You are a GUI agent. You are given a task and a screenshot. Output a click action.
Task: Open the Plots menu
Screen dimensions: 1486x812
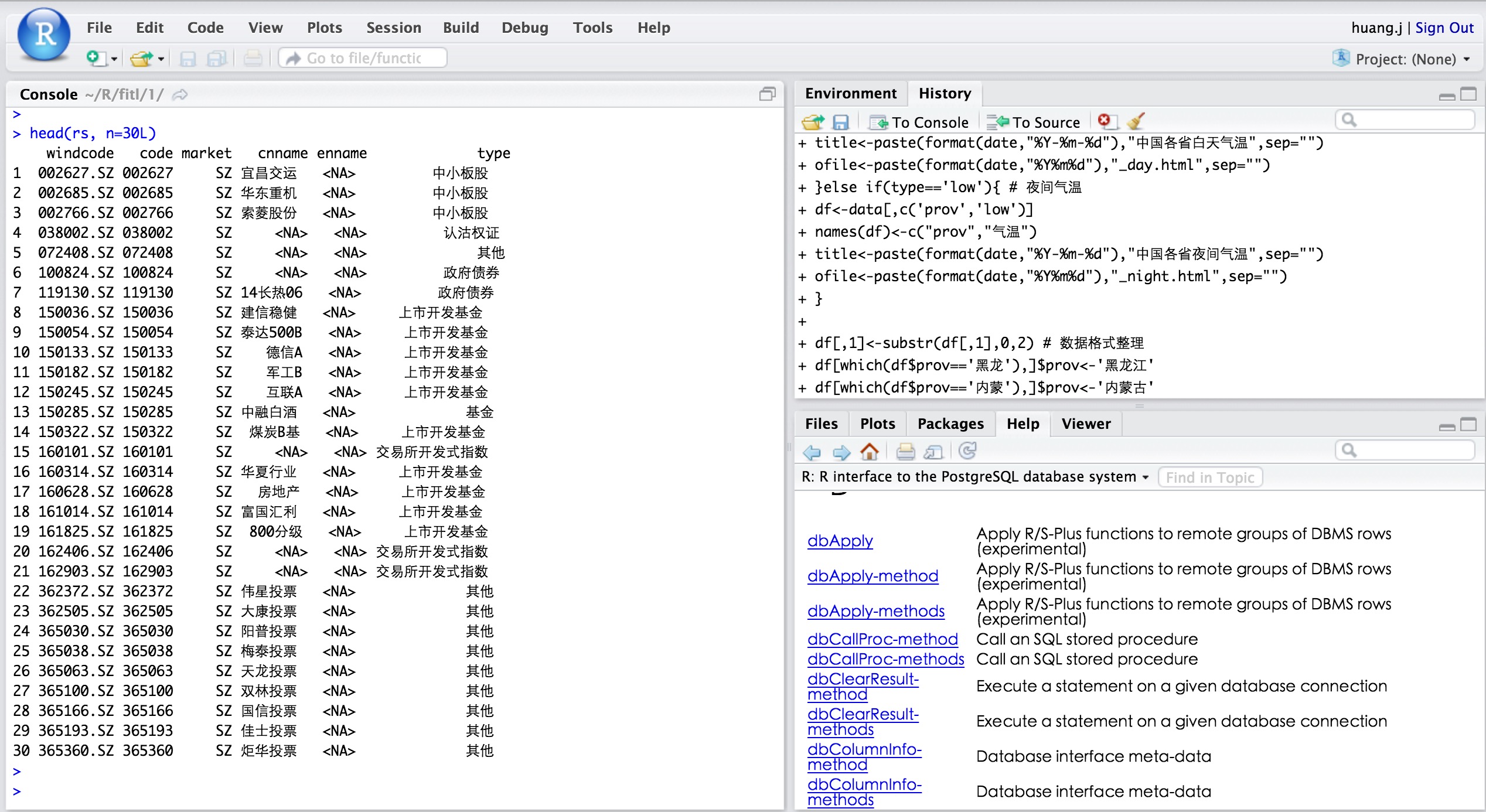coord(324,28)
